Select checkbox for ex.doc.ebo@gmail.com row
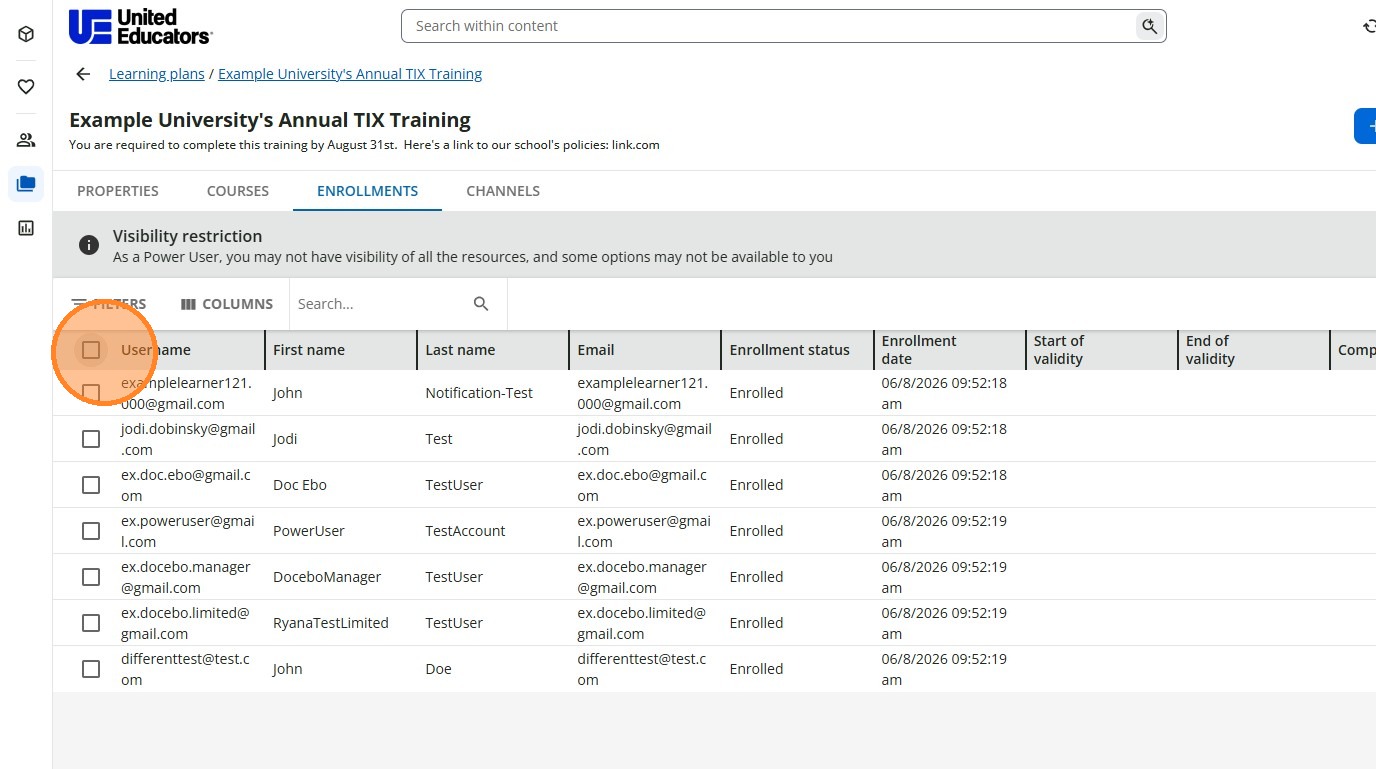Screen dimensions: 1376x769 point(91,485)
